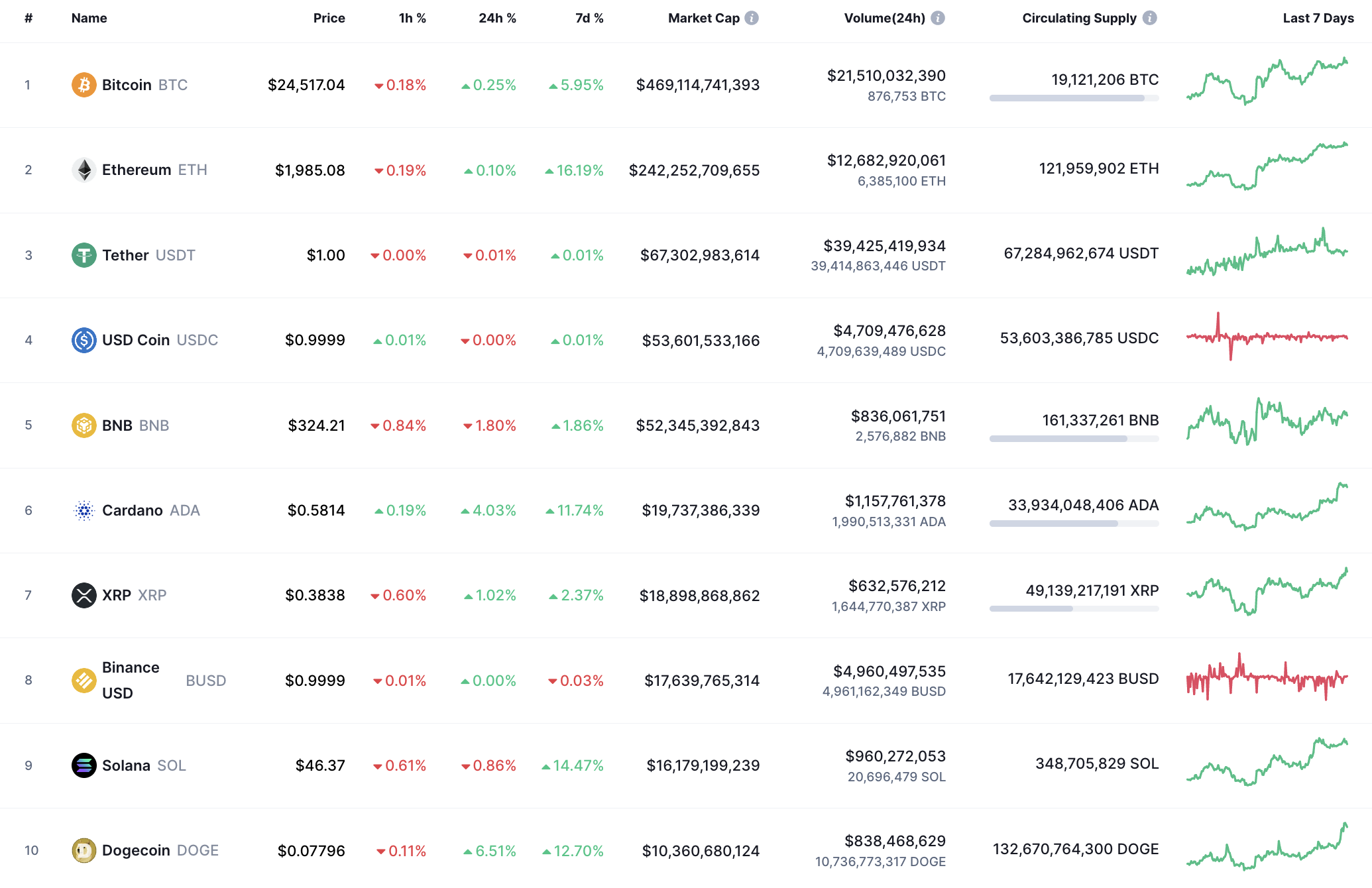Open the Volume(24h) info tooltip

pos(937,18)
